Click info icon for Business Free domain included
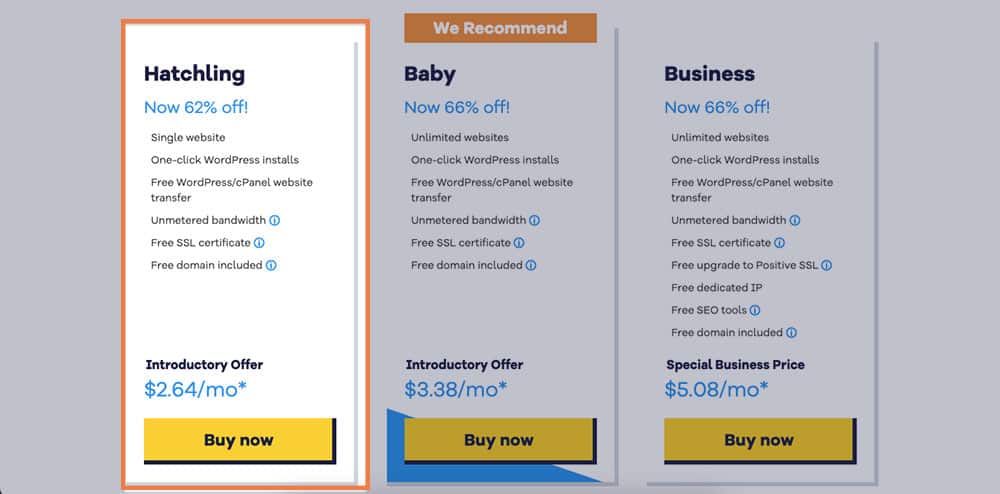The image size is (1000, 494). (x=791, y=333)
